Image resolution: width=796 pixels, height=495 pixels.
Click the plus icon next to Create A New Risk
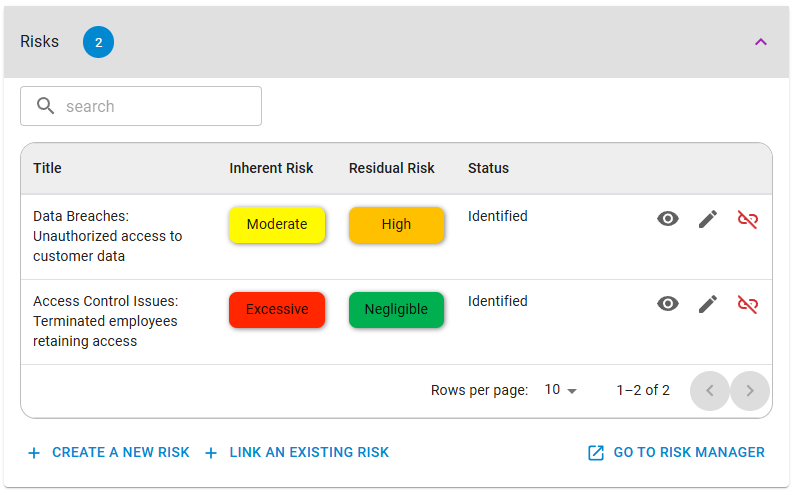(x=34, y=453)
